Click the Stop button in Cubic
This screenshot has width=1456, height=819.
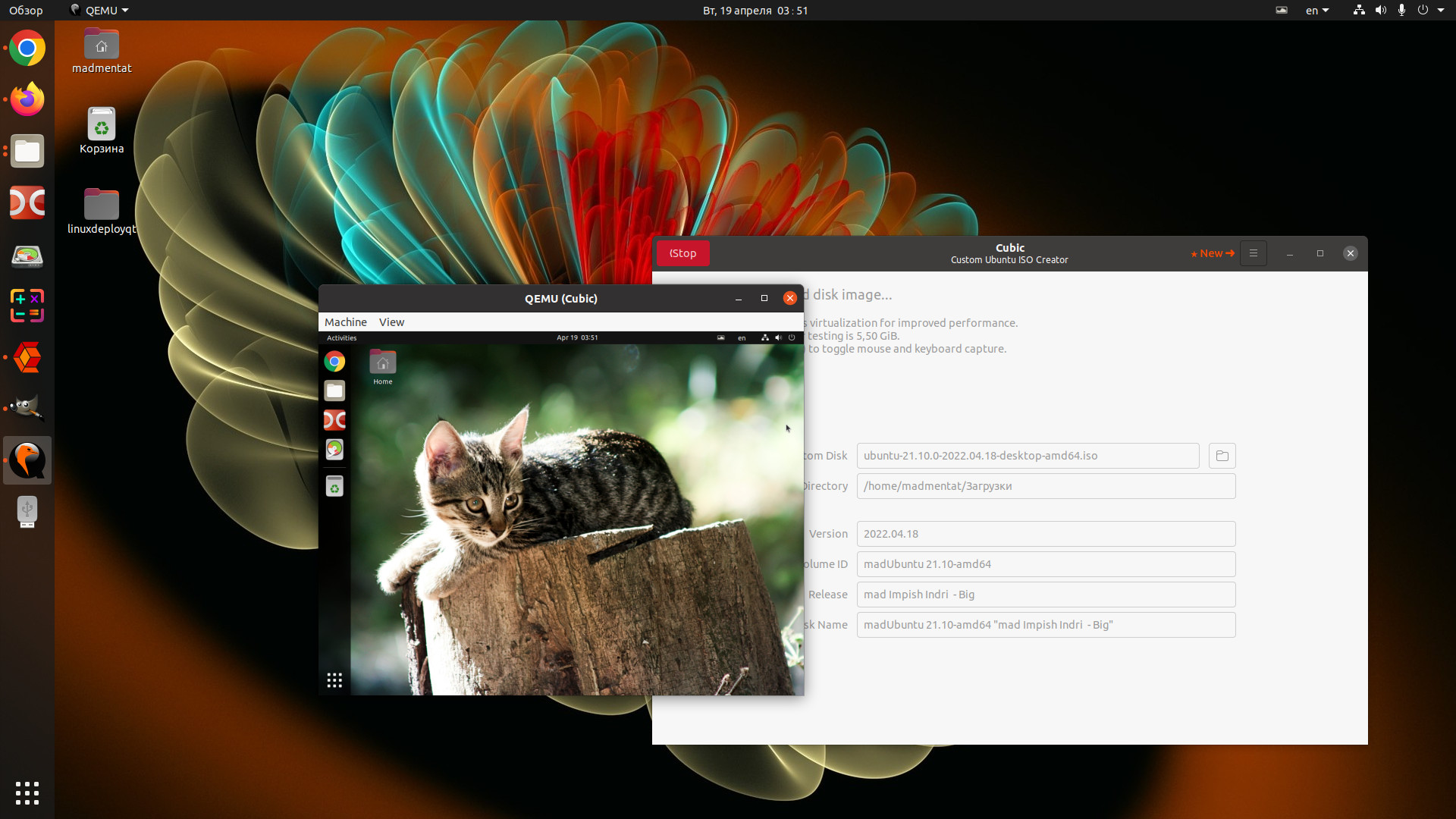682,253
